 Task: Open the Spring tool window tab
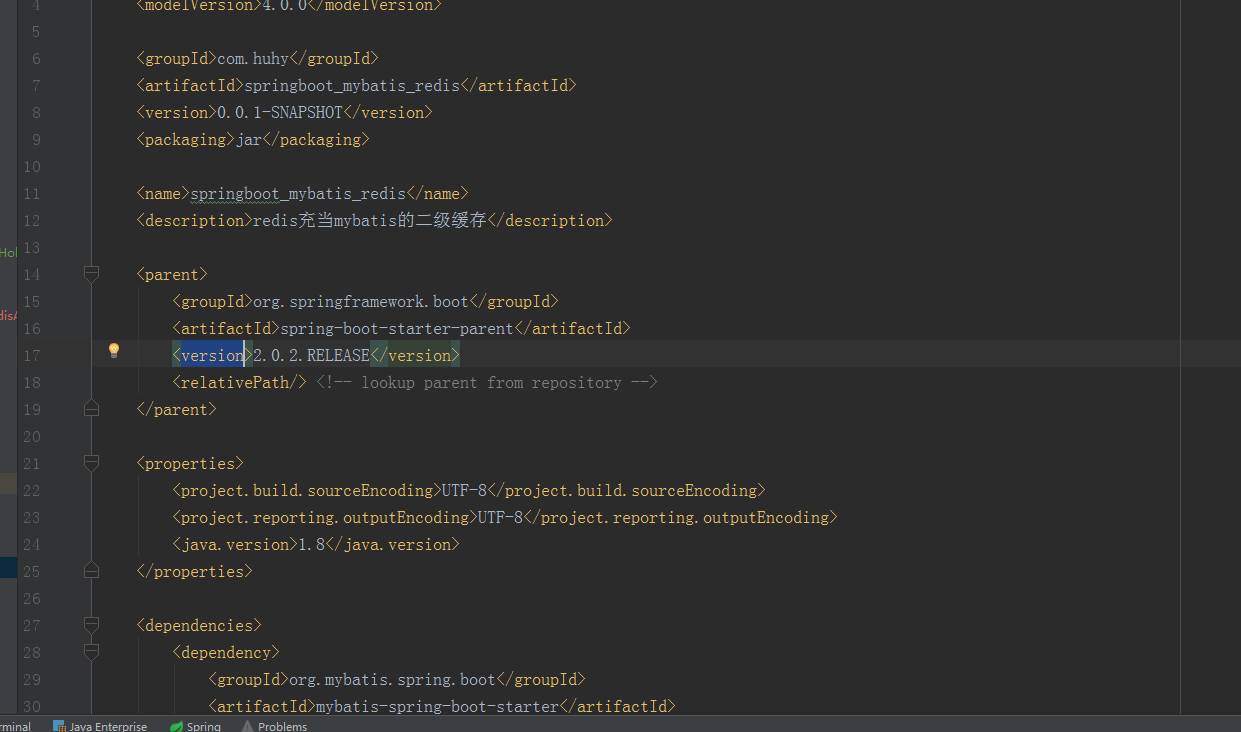[x=203, y=727]
